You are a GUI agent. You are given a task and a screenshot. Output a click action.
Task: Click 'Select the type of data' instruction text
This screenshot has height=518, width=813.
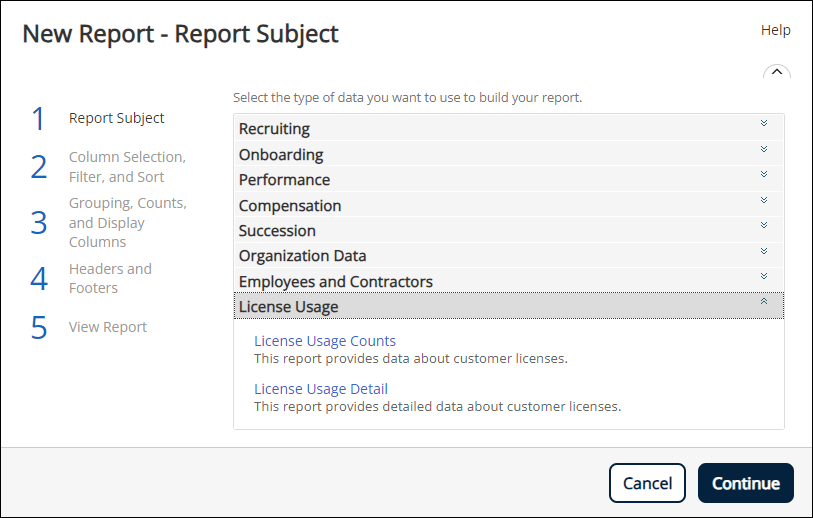(408, 97)
